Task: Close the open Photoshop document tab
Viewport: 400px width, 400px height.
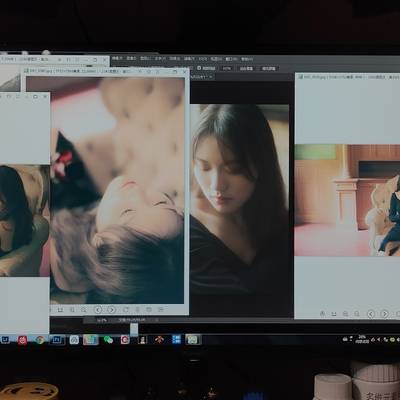Action: tap(211, 77)
